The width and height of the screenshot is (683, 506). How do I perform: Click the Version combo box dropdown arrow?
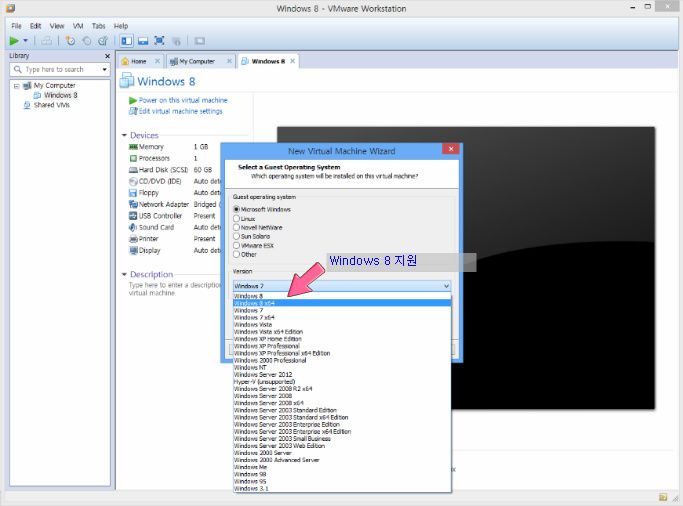tap(446, 286)
